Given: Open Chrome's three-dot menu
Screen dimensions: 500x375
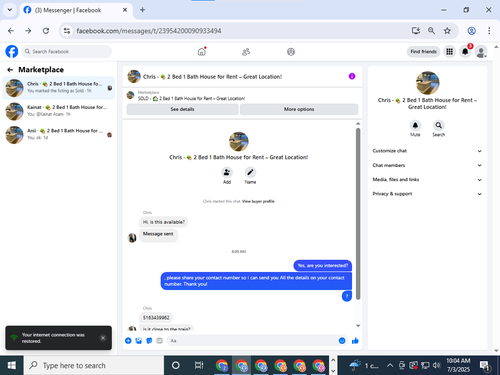Looking at the screenshot, I should (489, 31).
